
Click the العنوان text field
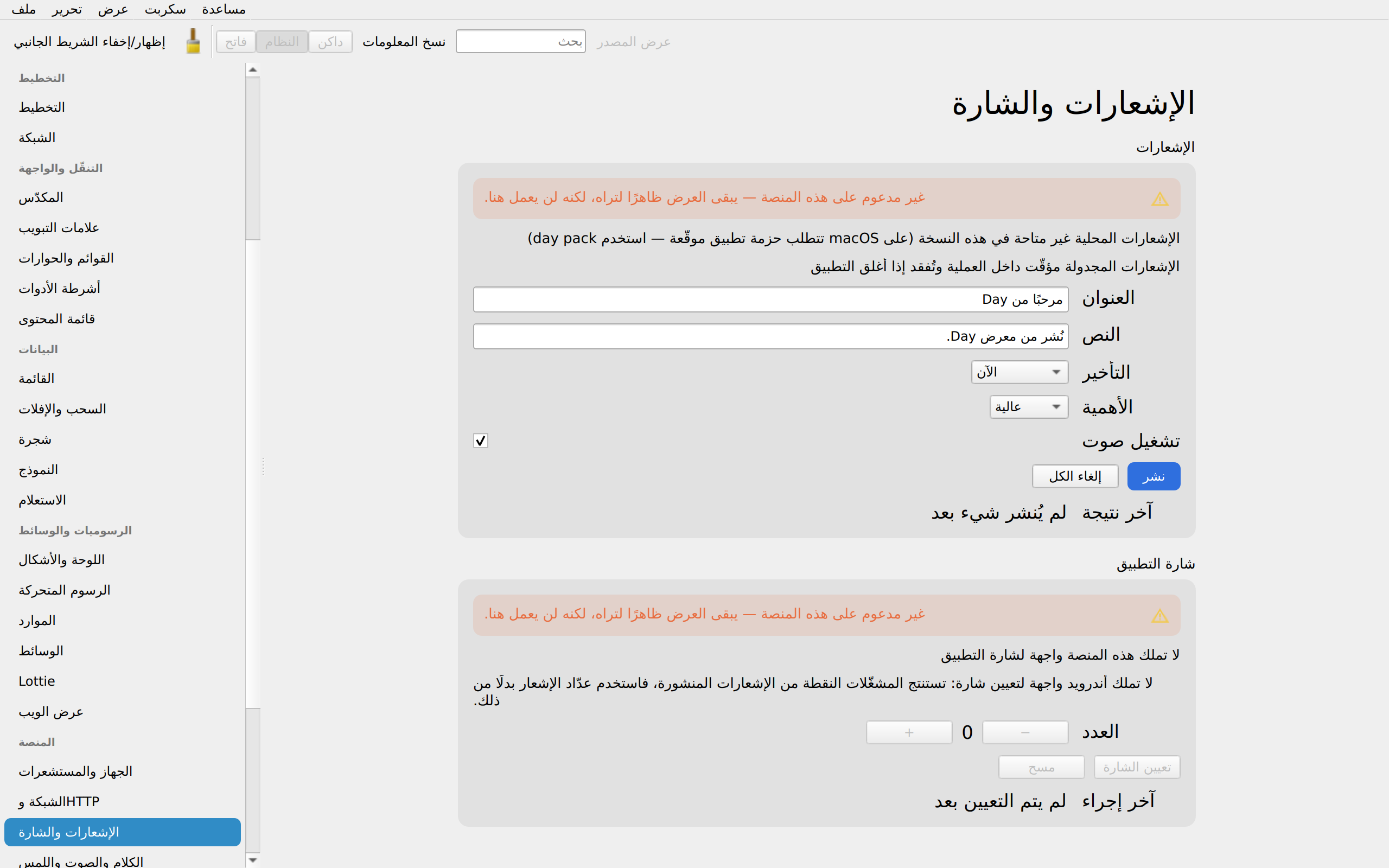point(771,299)
